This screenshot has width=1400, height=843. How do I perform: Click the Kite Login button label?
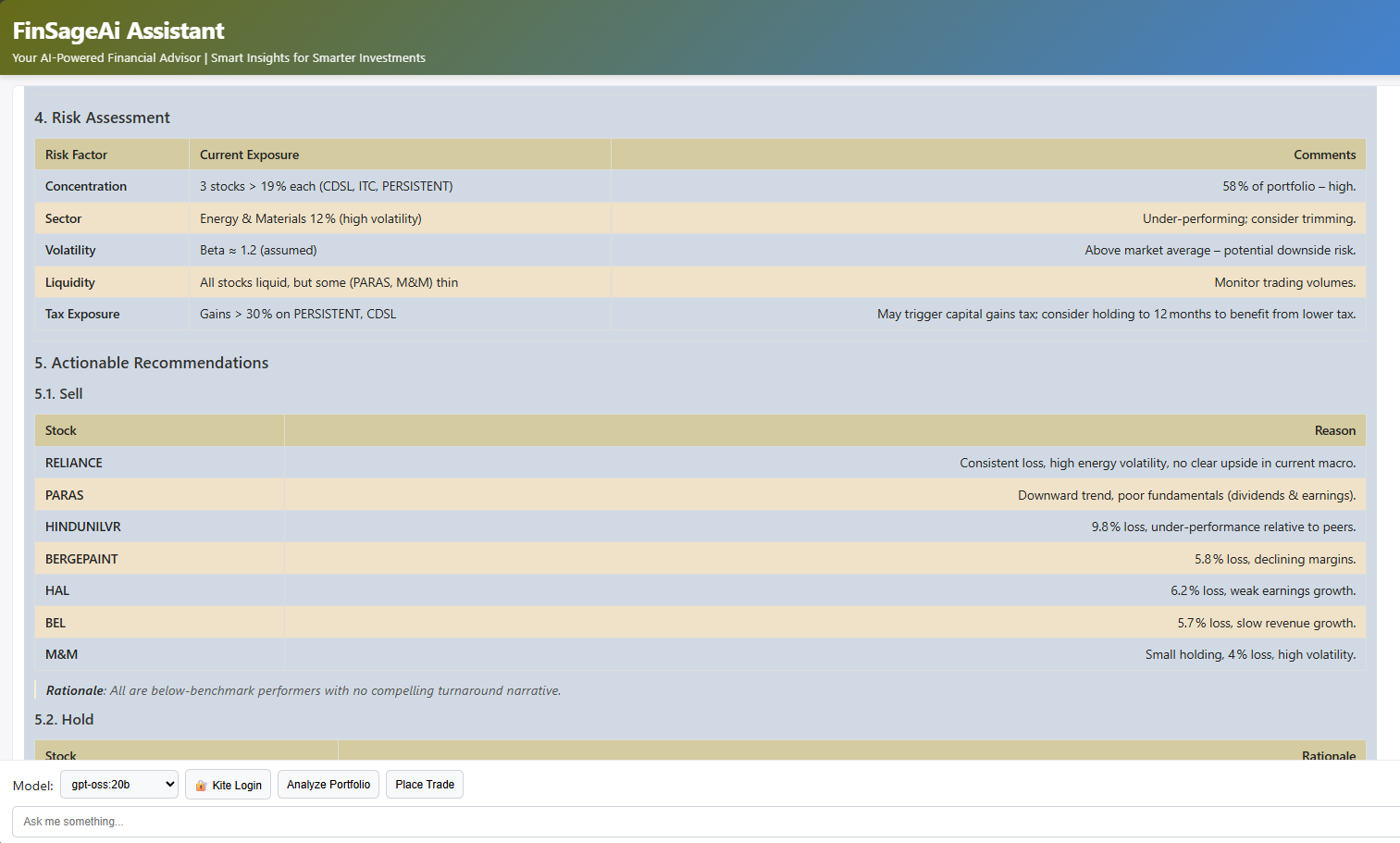[237, 786]
